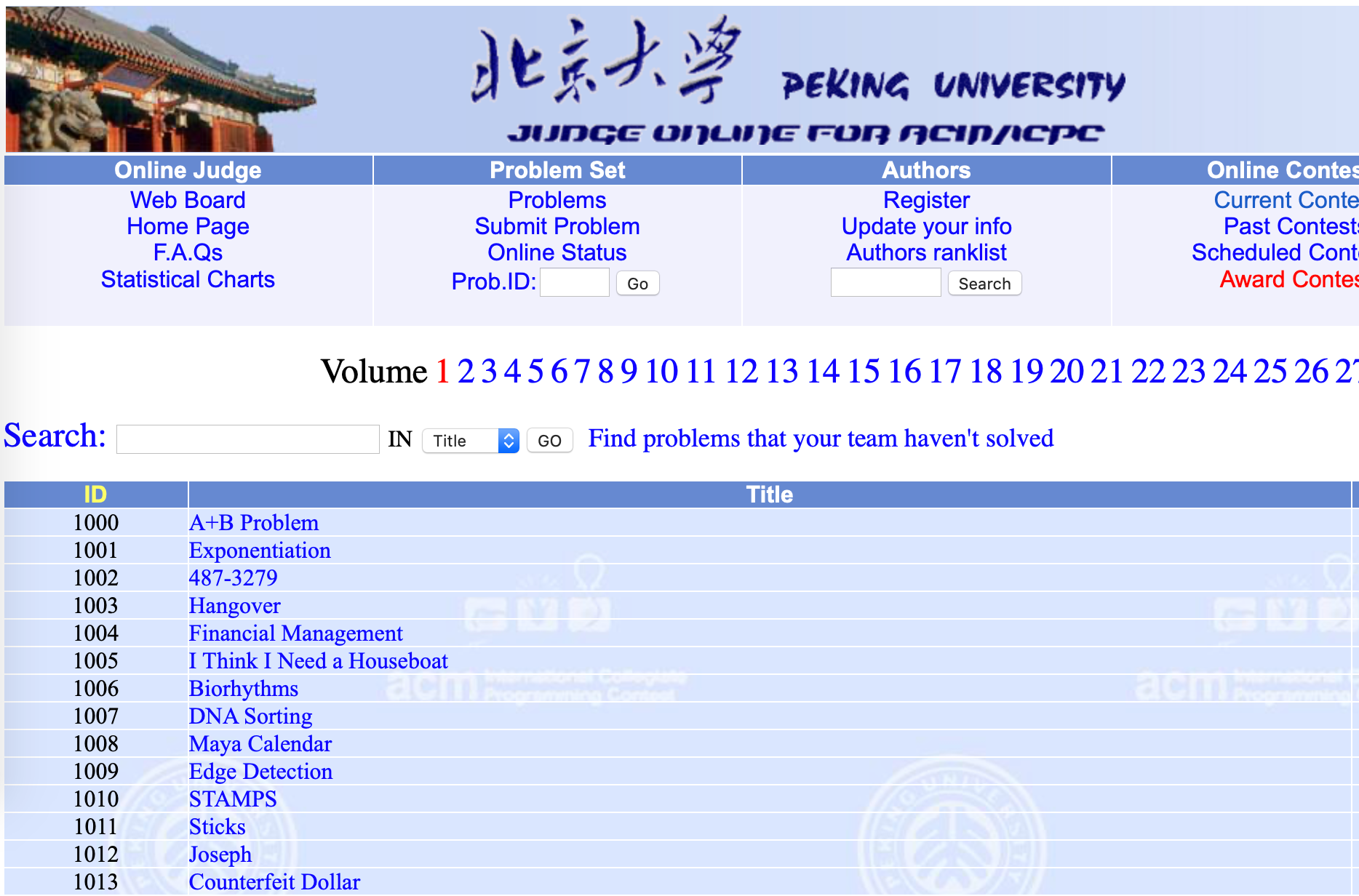The height and width of the screenshot is (896, 1359).
Task: Click Update your info
Action: (x=926, y=226)
